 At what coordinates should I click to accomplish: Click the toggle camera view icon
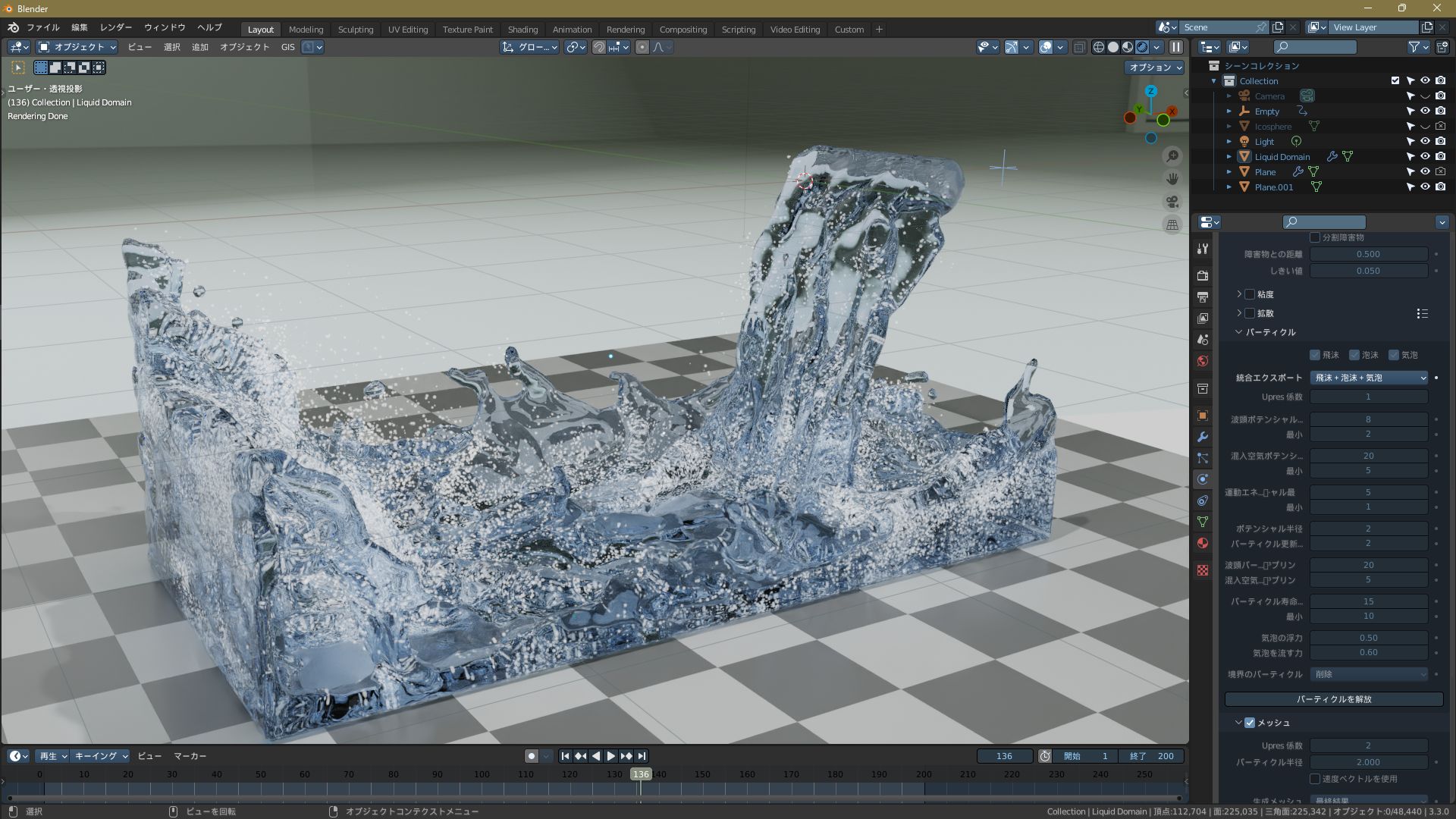(x=1172, y=202)
